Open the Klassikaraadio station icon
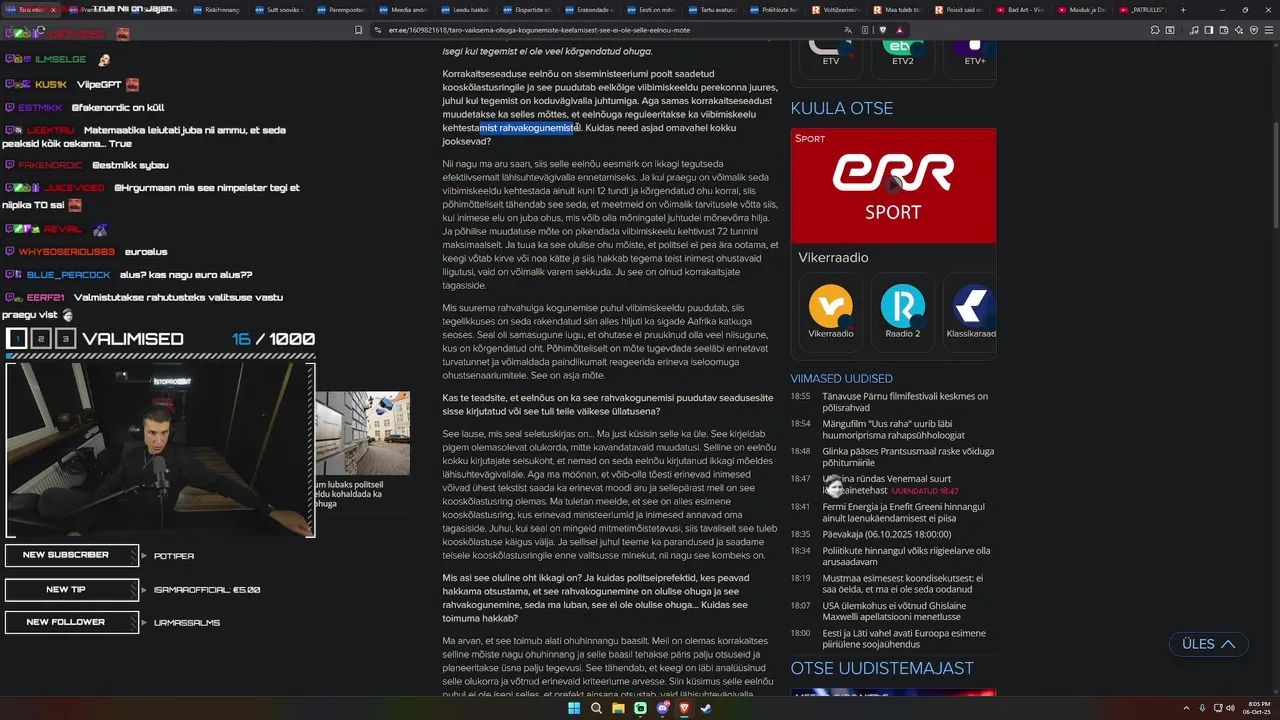 [972, 306]
